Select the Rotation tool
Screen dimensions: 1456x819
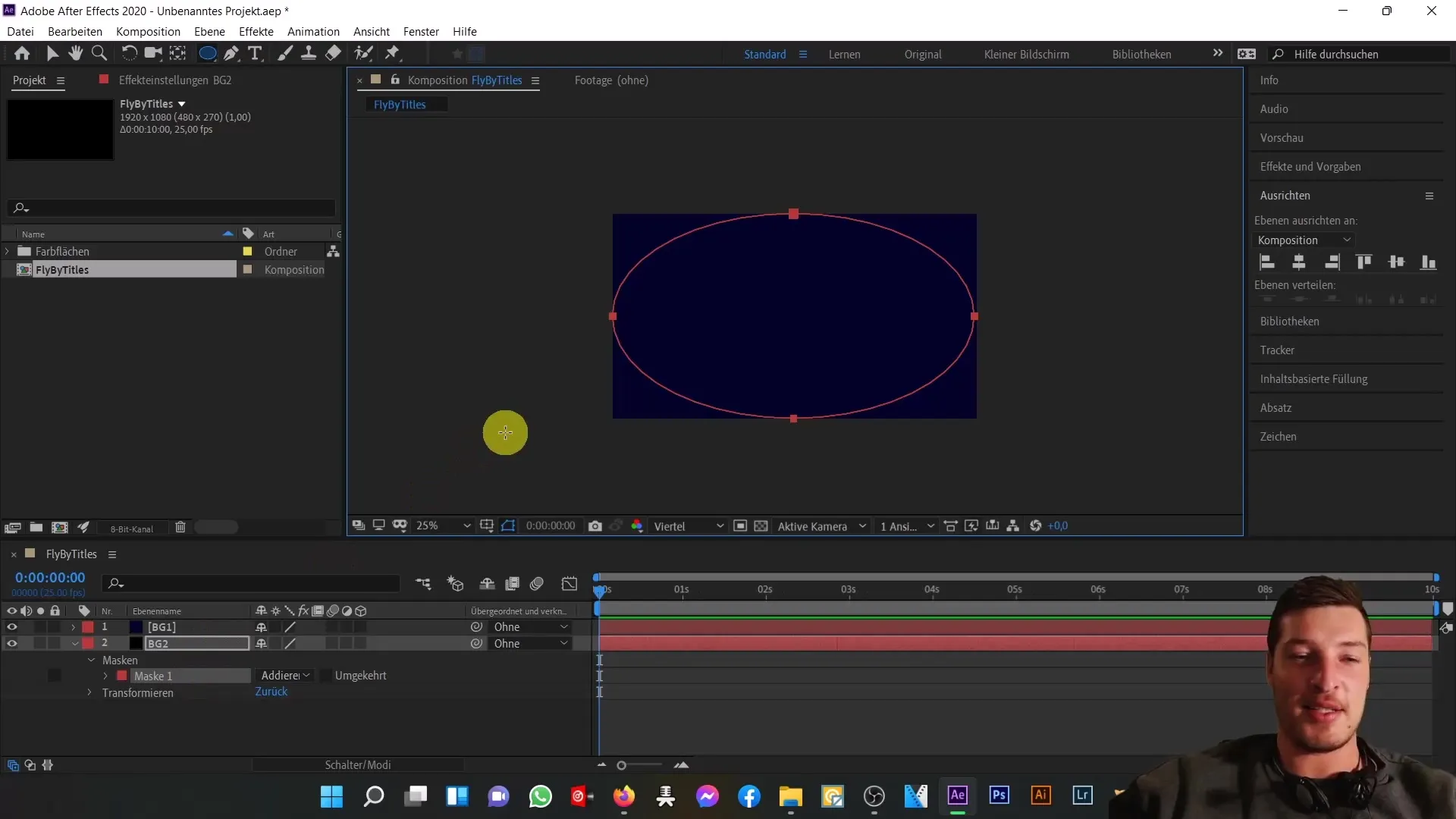point(129,53)
